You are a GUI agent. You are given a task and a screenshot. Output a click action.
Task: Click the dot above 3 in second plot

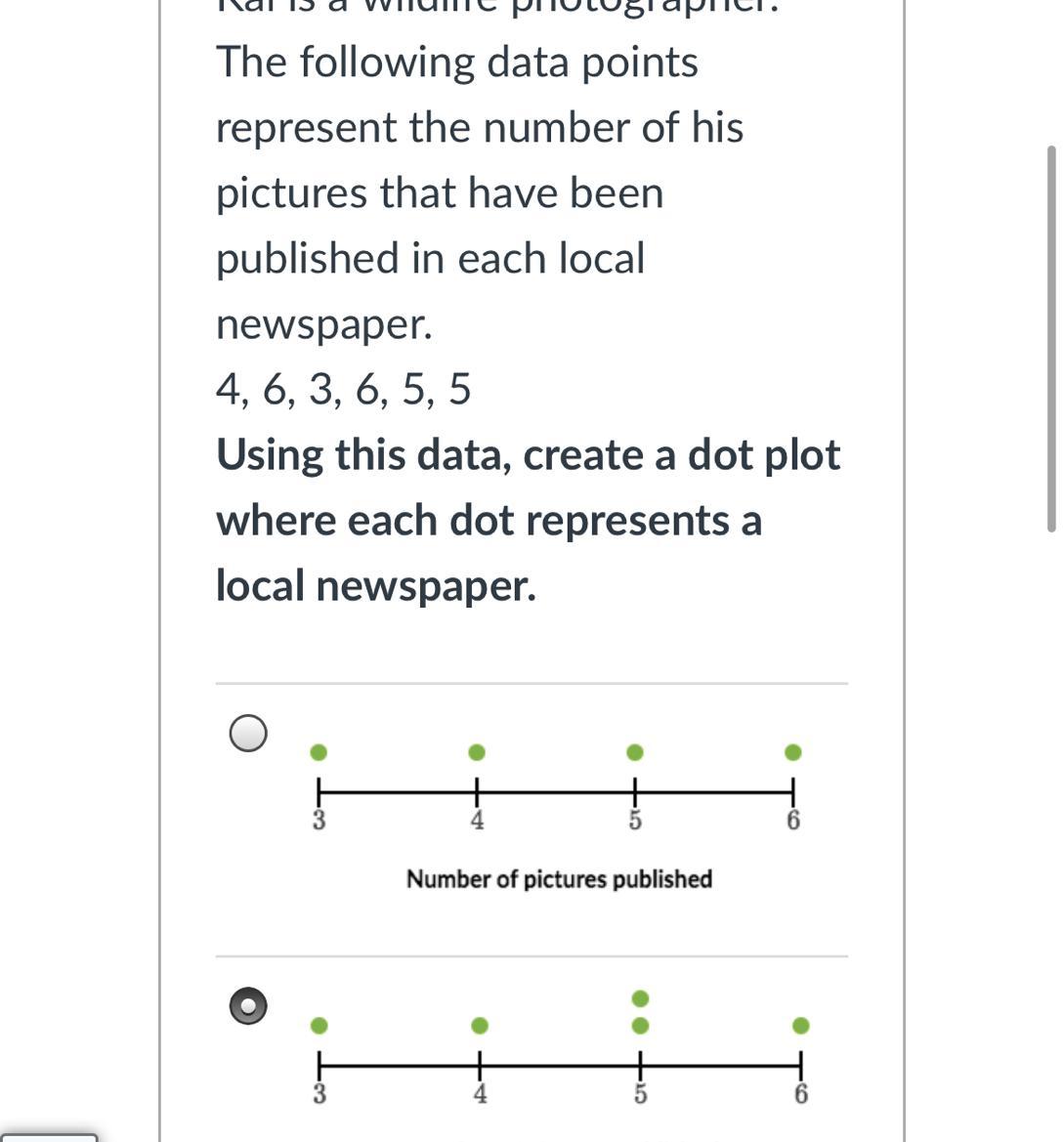click(x=319, y=1026)
